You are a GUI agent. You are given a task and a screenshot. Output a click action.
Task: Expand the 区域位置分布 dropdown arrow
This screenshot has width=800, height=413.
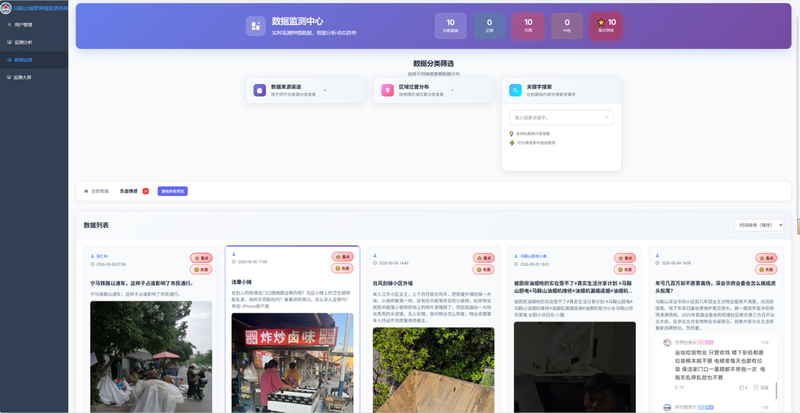point(453,90)
